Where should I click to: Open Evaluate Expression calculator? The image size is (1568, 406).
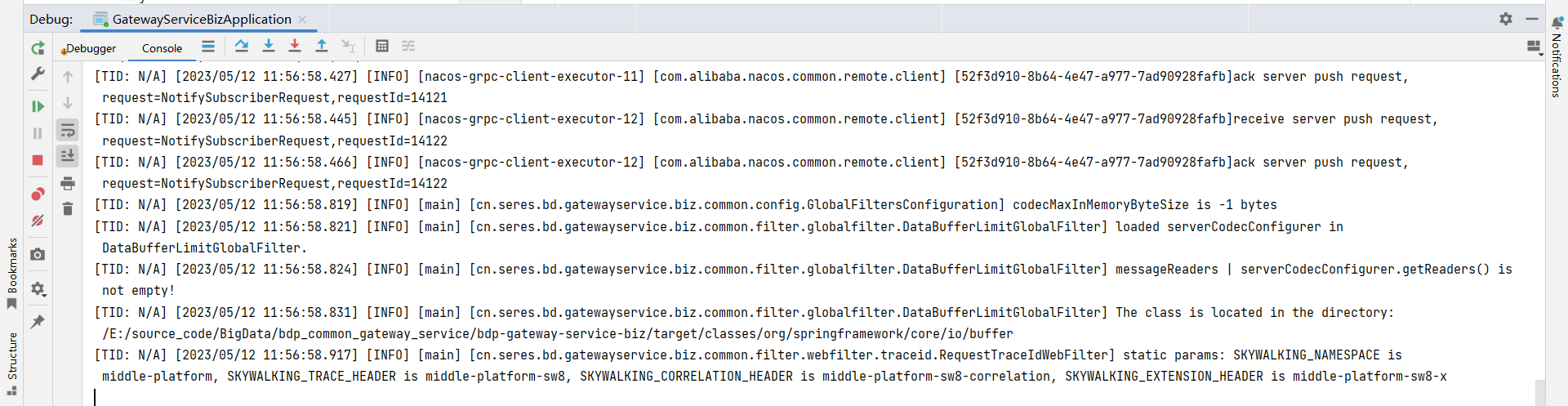(x=381, y=46)
